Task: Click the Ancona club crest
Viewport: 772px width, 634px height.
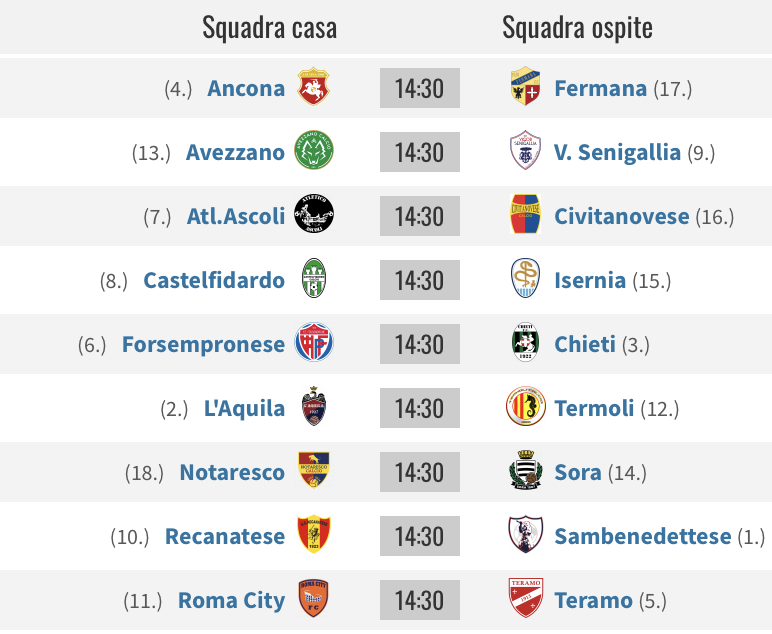Action: pos(314,87)
